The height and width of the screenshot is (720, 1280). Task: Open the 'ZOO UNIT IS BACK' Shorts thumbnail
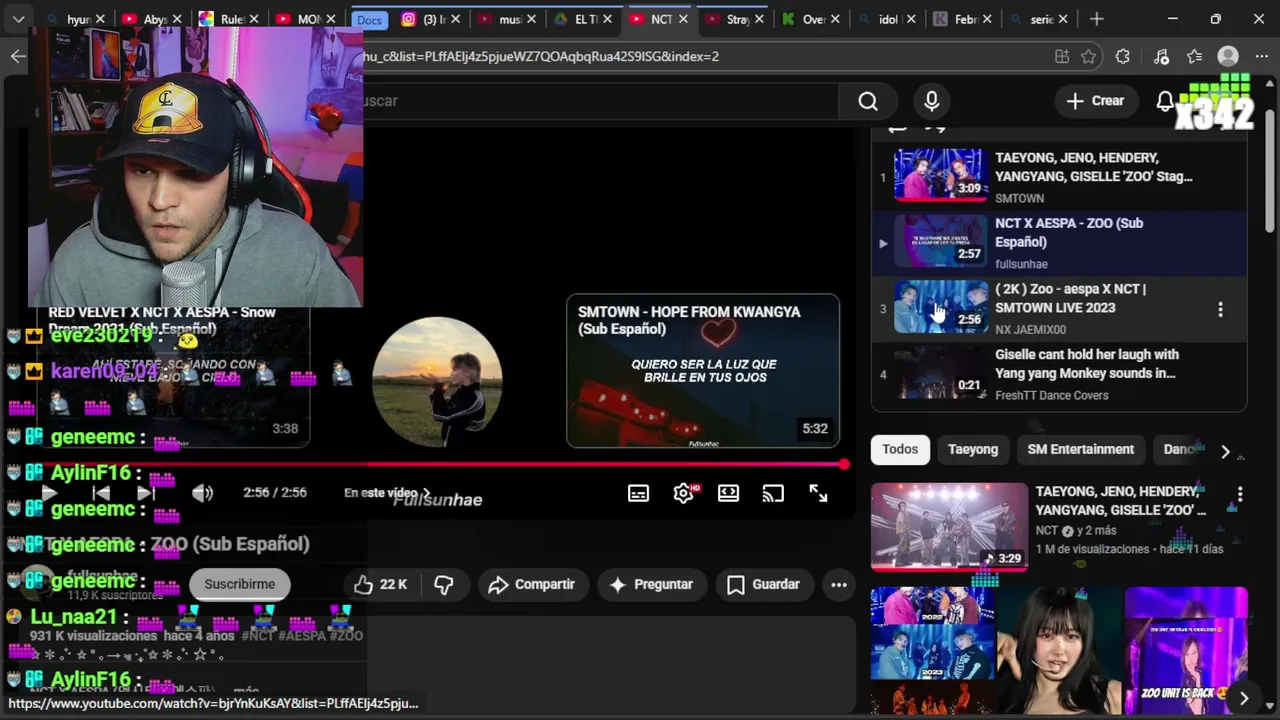click(1186, 650)
